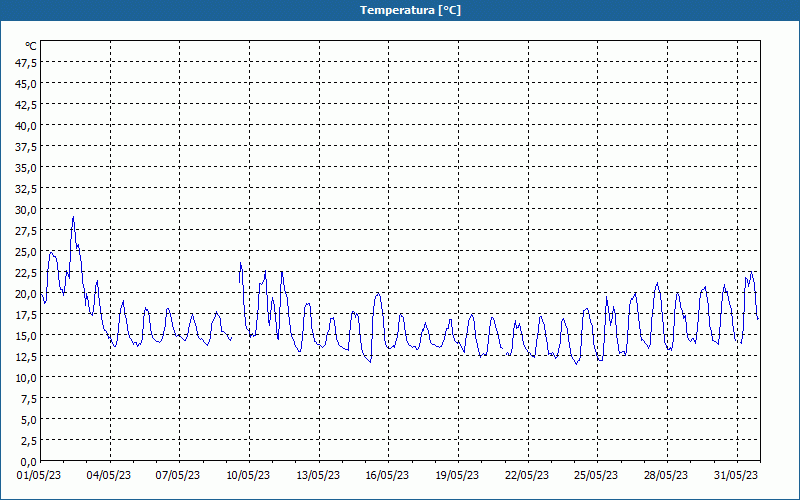Screen dimensions: 800x500
Task: Click the 01/05/23 date label
Action: coord(39,476)
